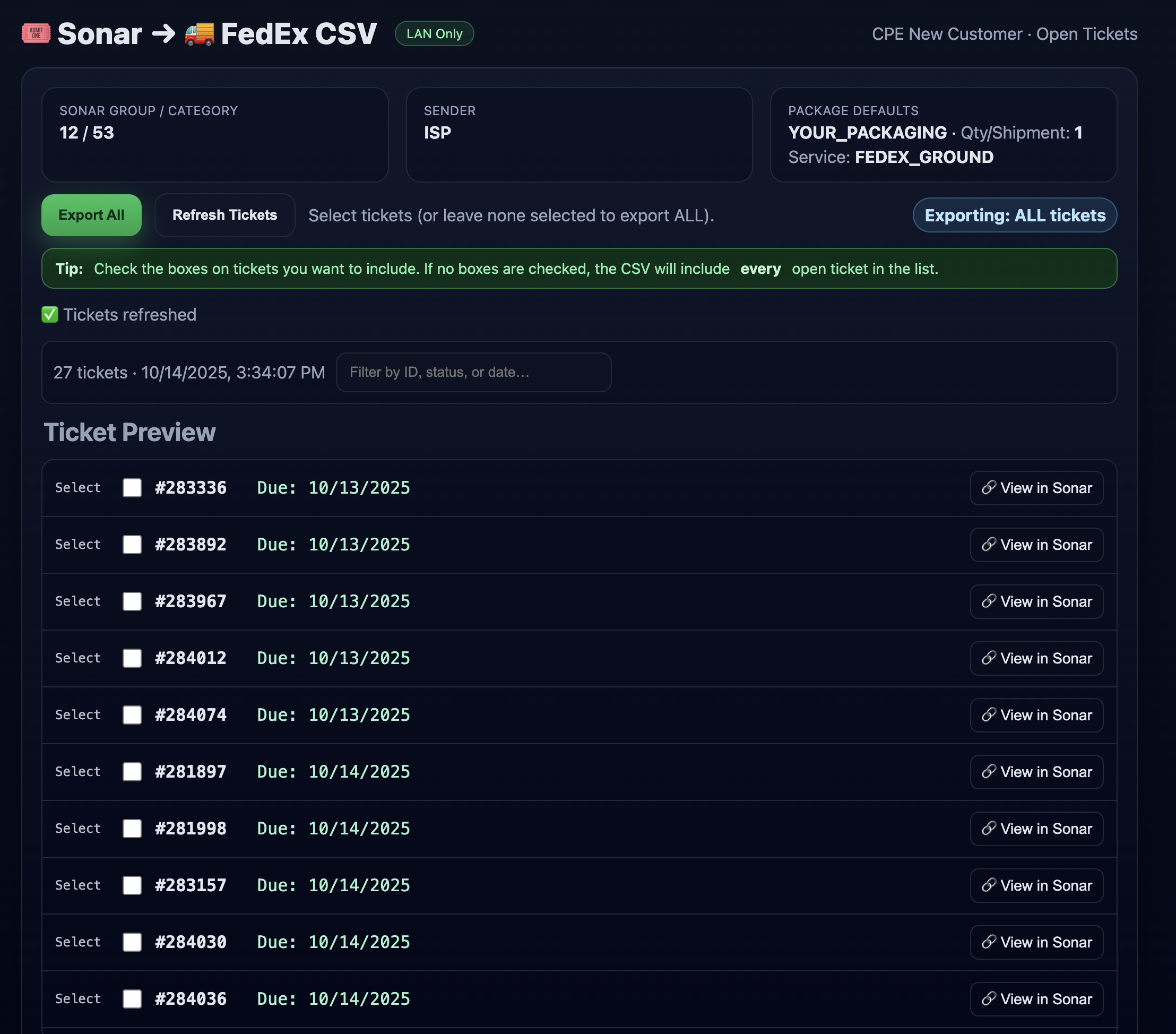1176x1034 pixels.
Task: Open View in Sonar for ticket #283967
Action: [1036, 601]
